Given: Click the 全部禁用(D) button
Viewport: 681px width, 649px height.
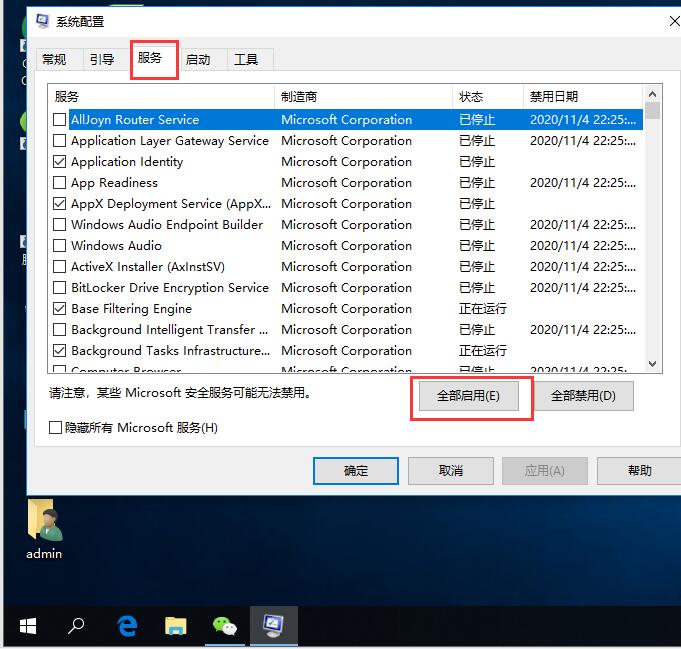Looking at the screenshot, I should pyautogui.click(x=583, y=396).
